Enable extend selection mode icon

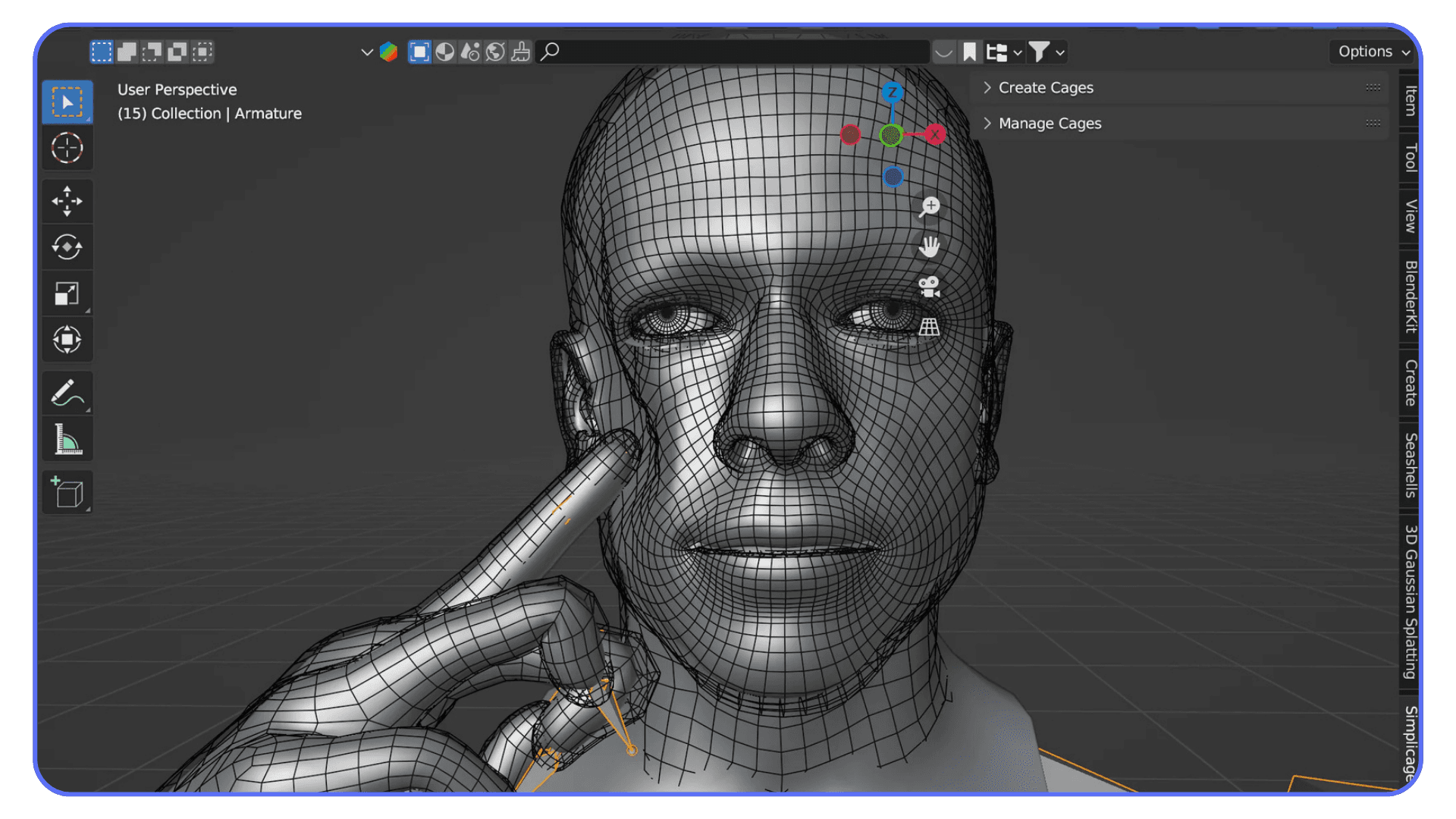127,52
